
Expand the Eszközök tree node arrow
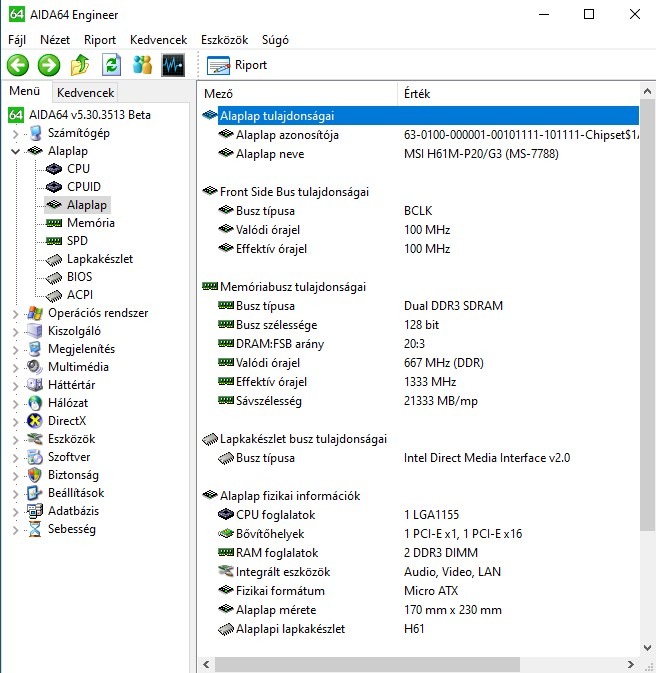(x=15, y=440)
